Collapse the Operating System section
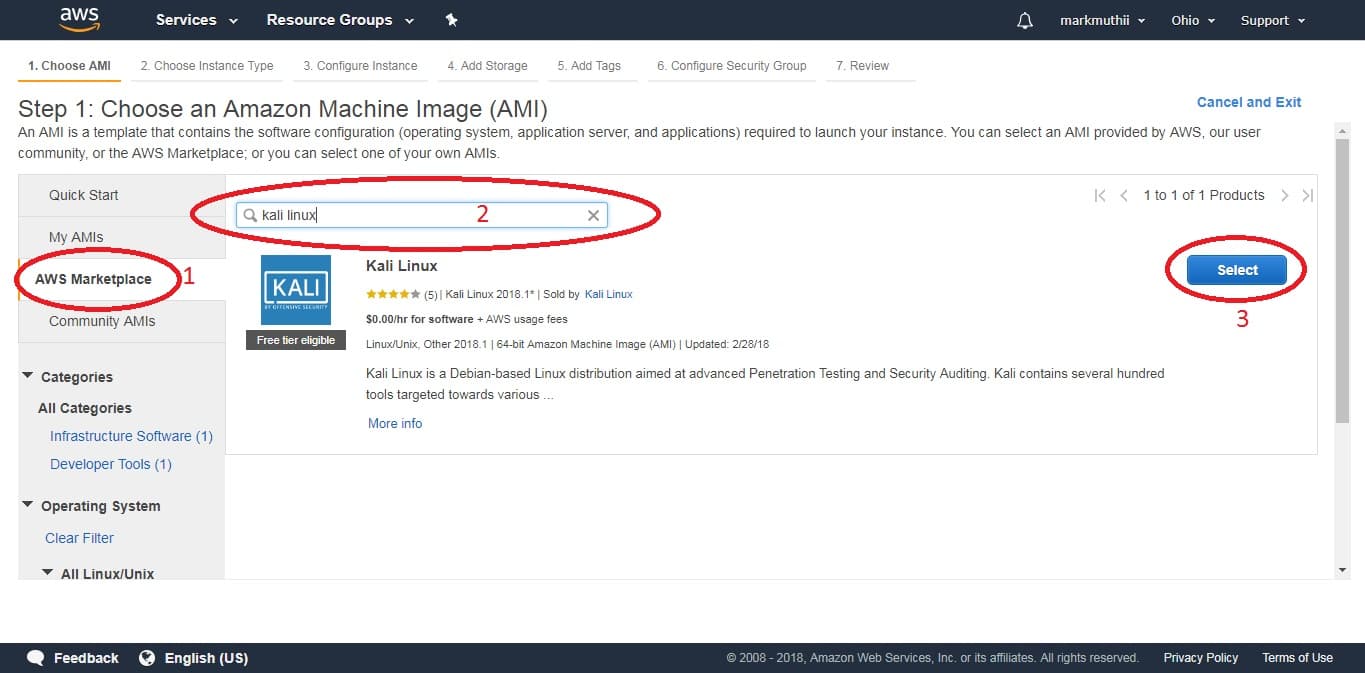Screen dimensions: 1365x673 coord(27,505)
